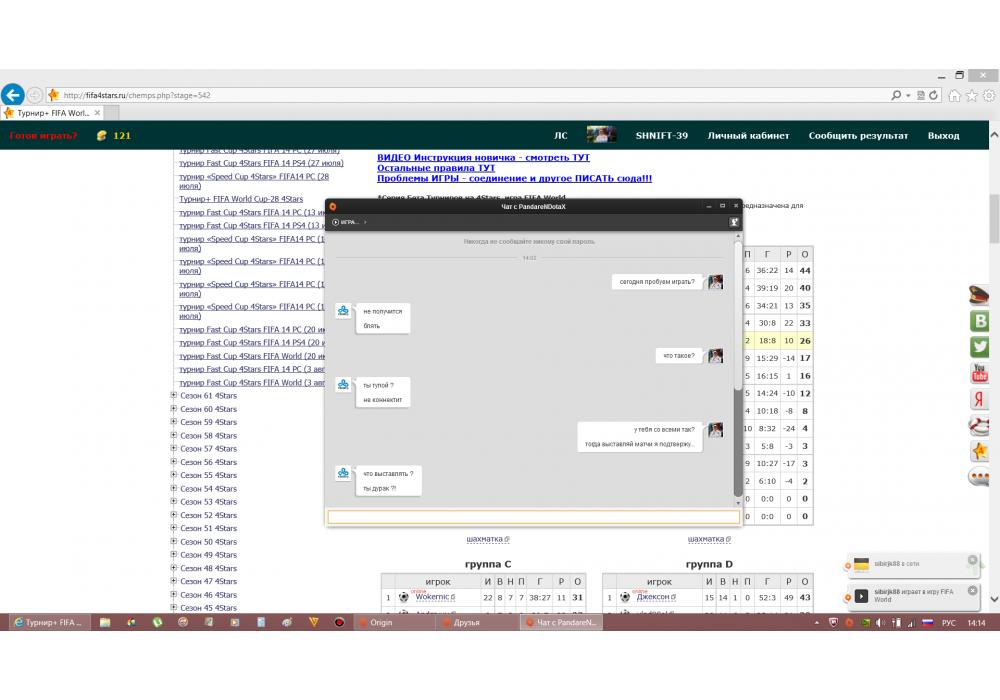The width and height of the screenshot is (1000, 700).
Task: Open player Wokernic link in group C
Action: (x=432, y=597)
